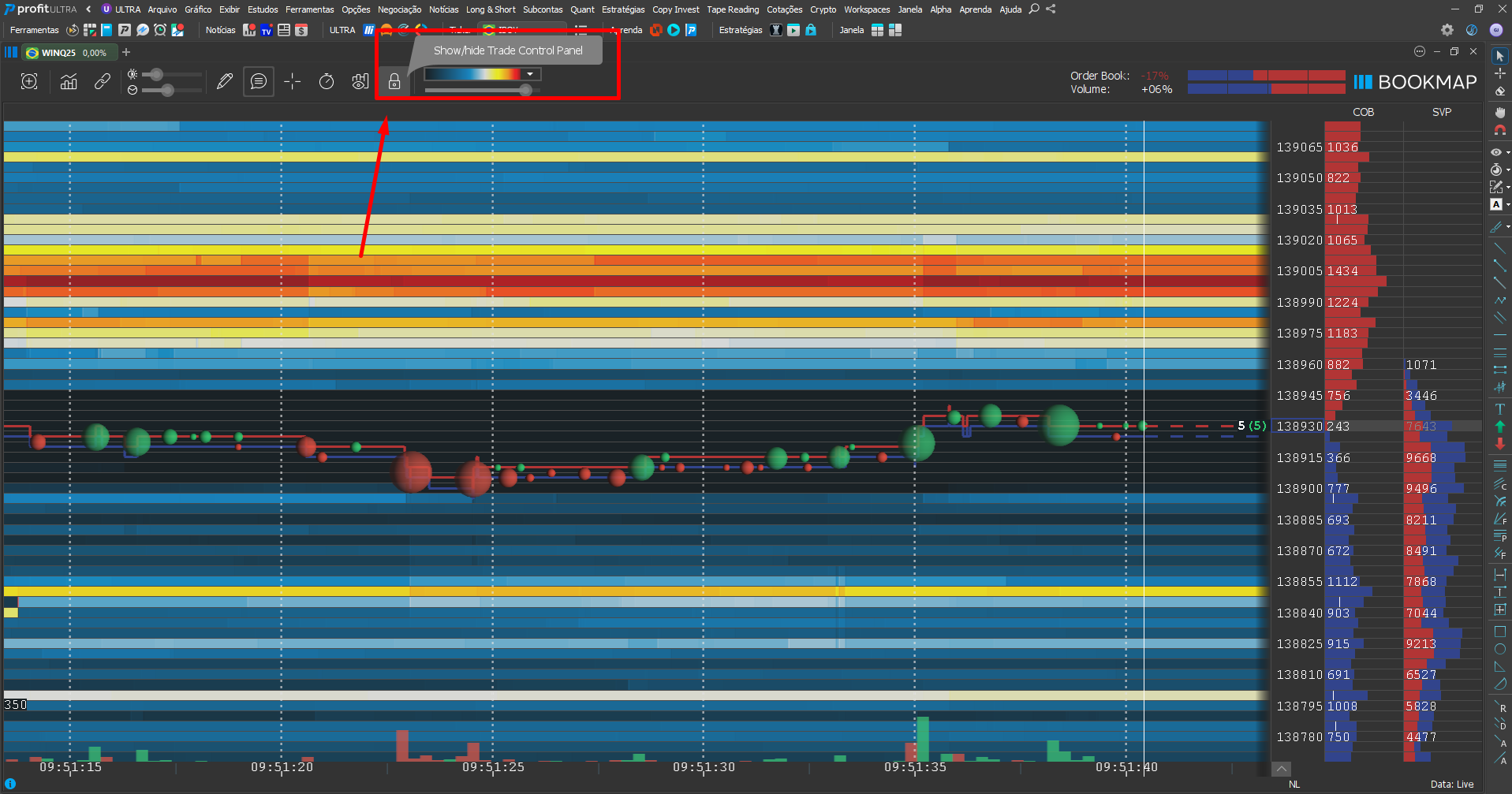Adjust the brightness slider with sun icon
The image size is (1512, 794).
[x=172, y=74]
